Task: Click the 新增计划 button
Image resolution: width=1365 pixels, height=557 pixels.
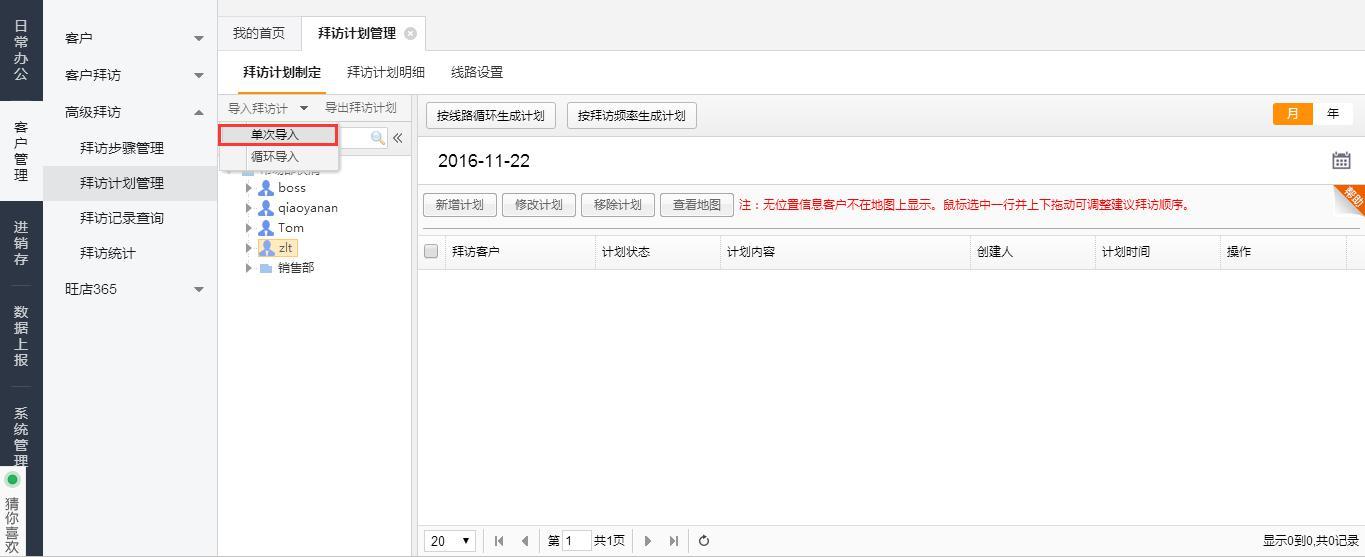Action: pos(459,205)
